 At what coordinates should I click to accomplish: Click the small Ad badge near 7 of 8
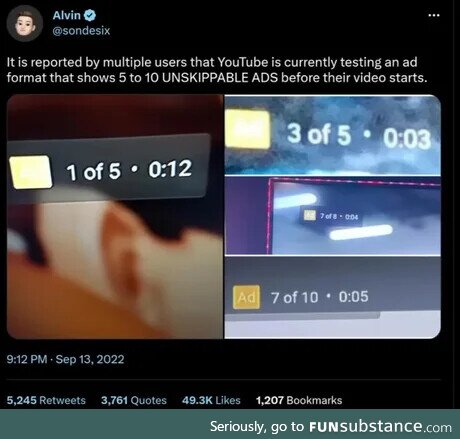[310, 215]
